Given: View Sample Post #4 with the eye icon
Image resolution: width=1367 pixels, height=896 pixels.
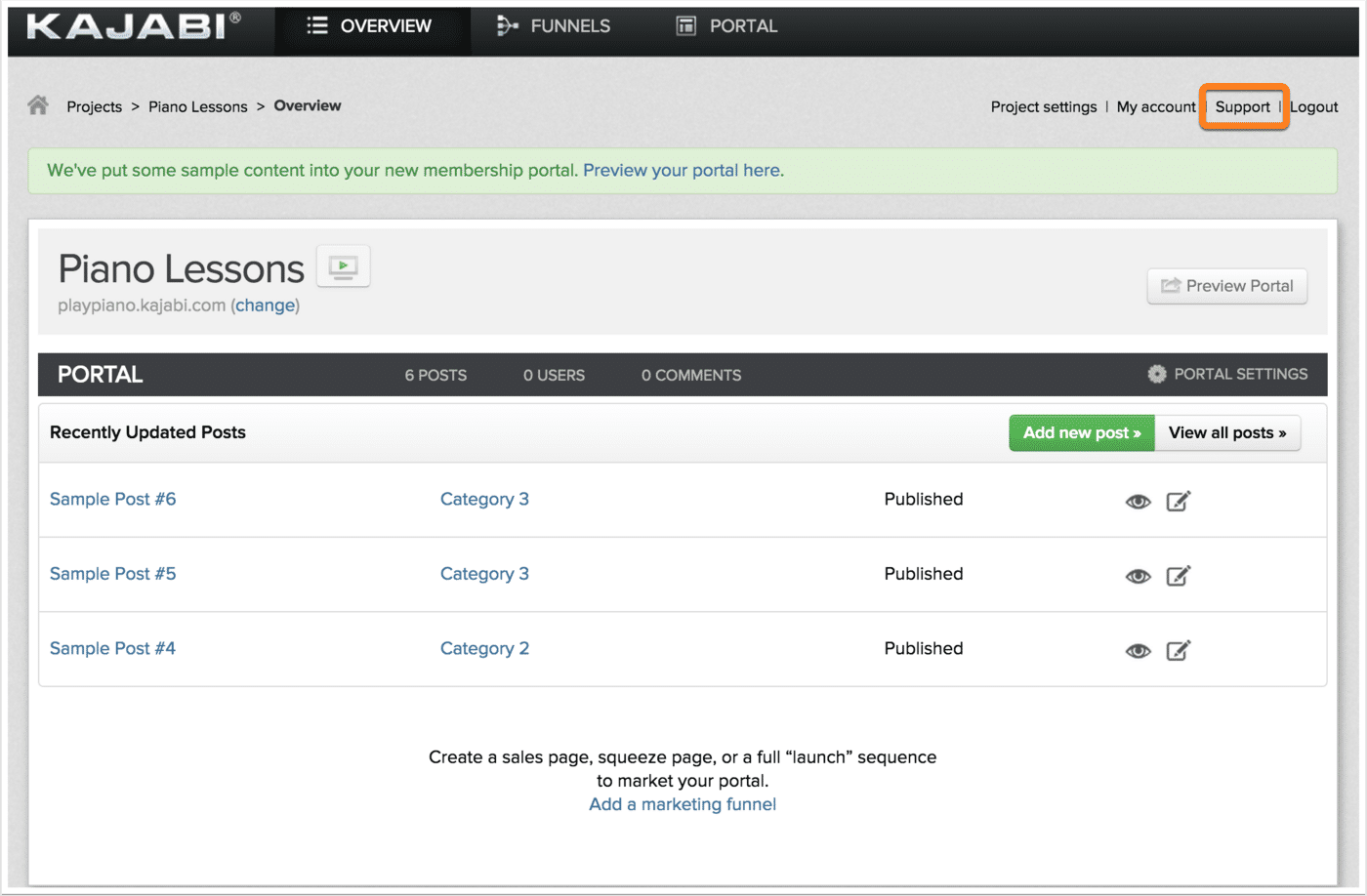Looking at the screenshot, I should [x=1138, y=651].
